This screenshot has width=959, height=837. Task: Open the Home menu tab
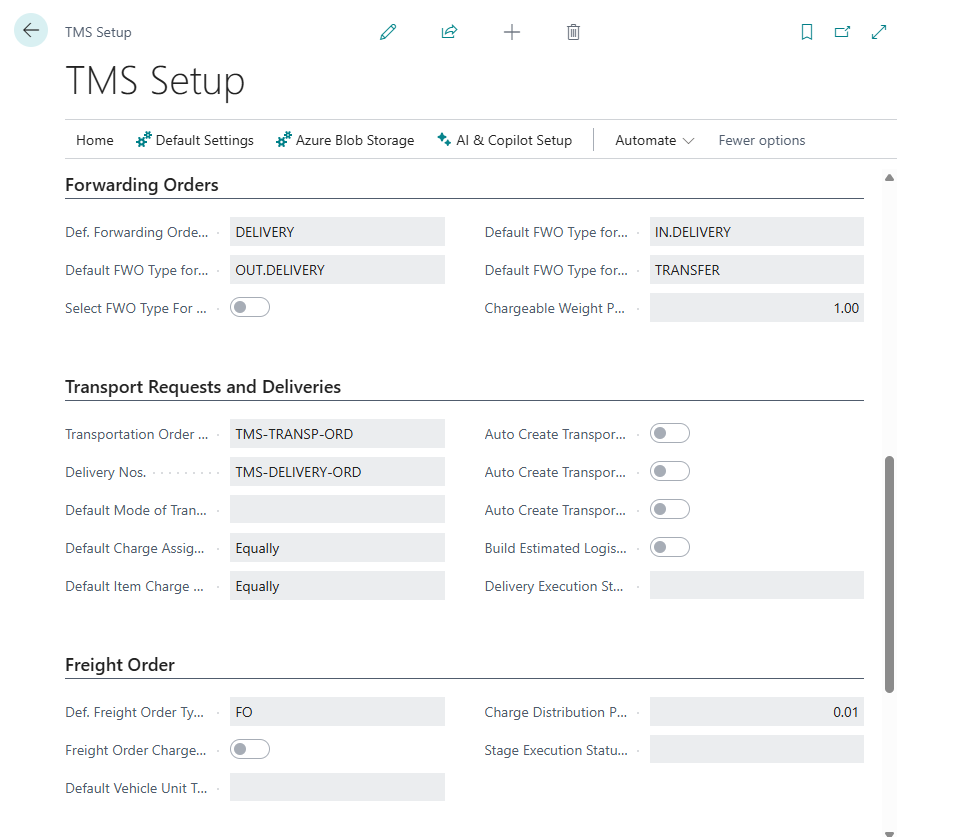tap(95, 140)
